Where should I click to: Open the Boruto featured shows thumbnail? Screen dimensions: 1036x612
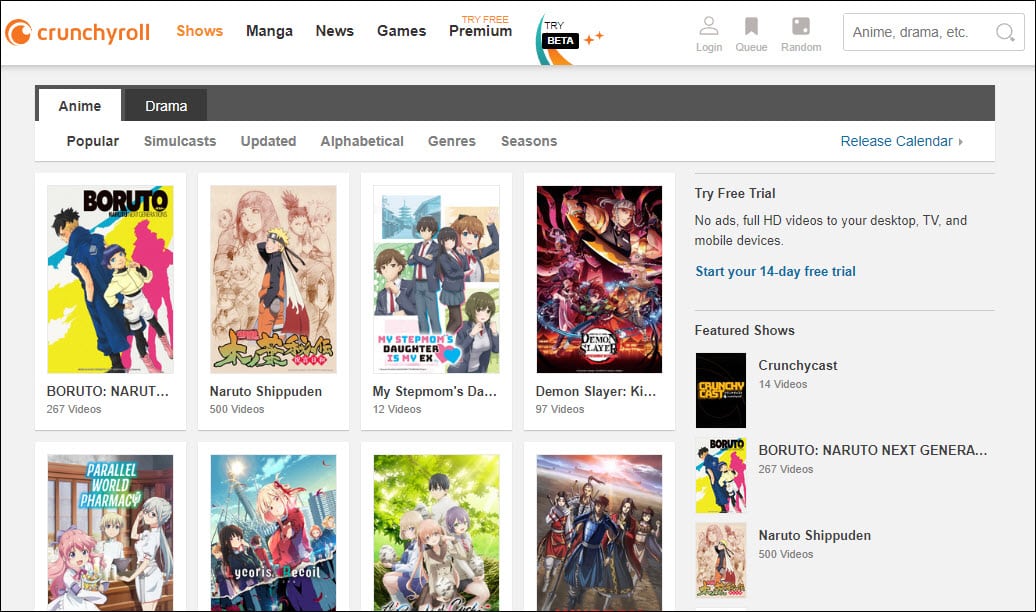721,475
